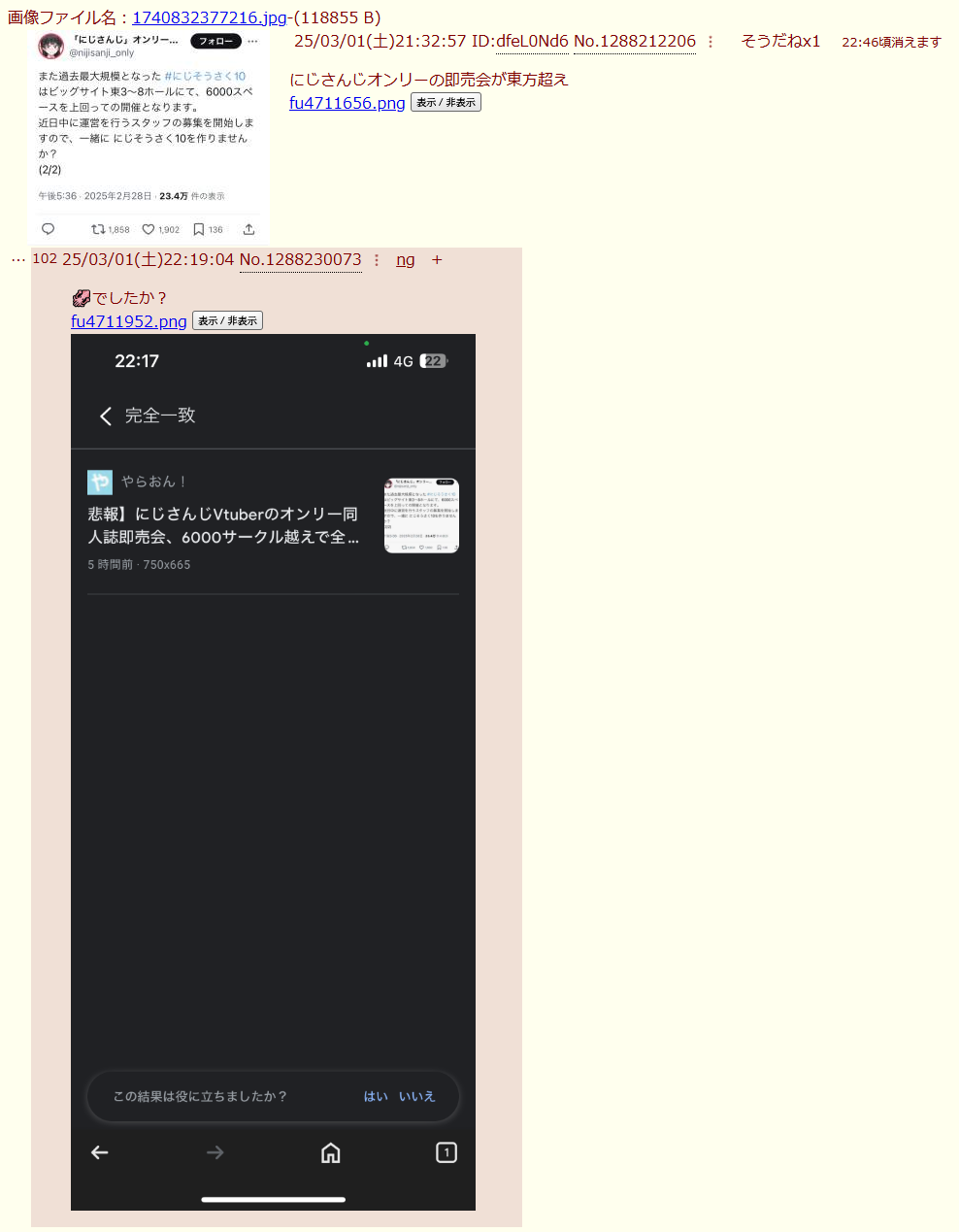
Task: Click the ng link on reply 102
Action: point(406,260)
